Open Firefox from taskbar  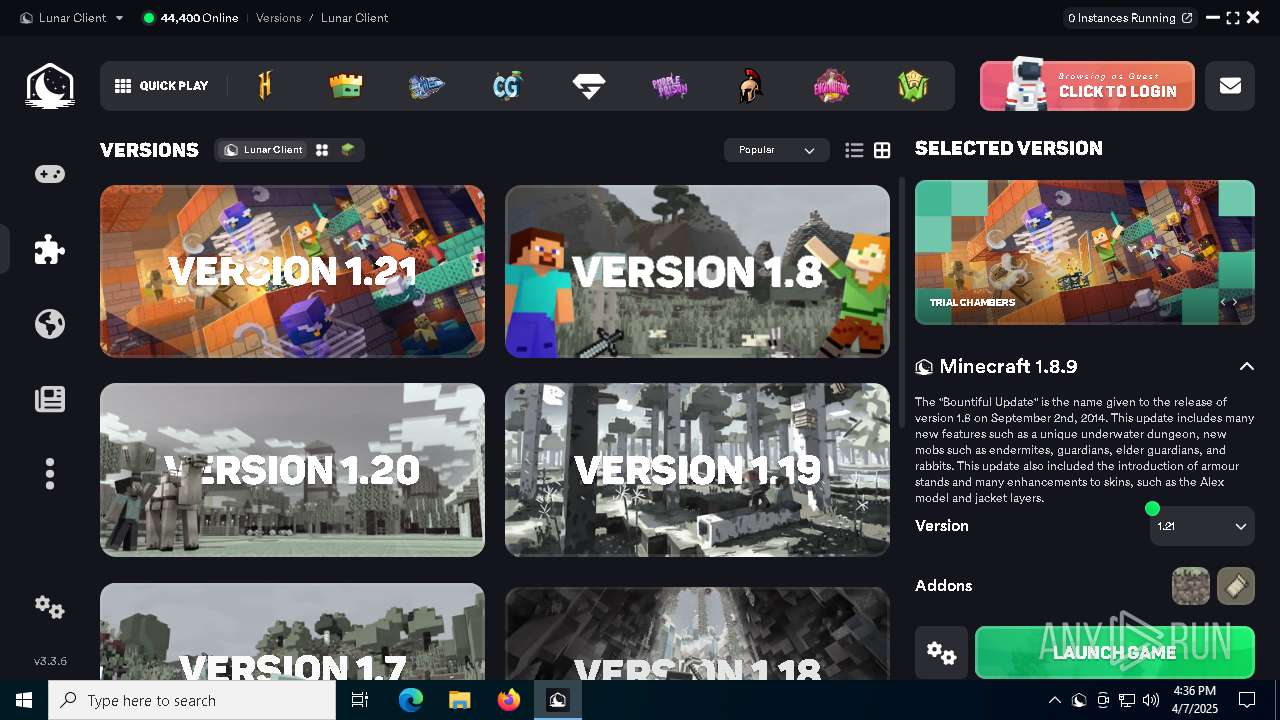pos(508,700)
